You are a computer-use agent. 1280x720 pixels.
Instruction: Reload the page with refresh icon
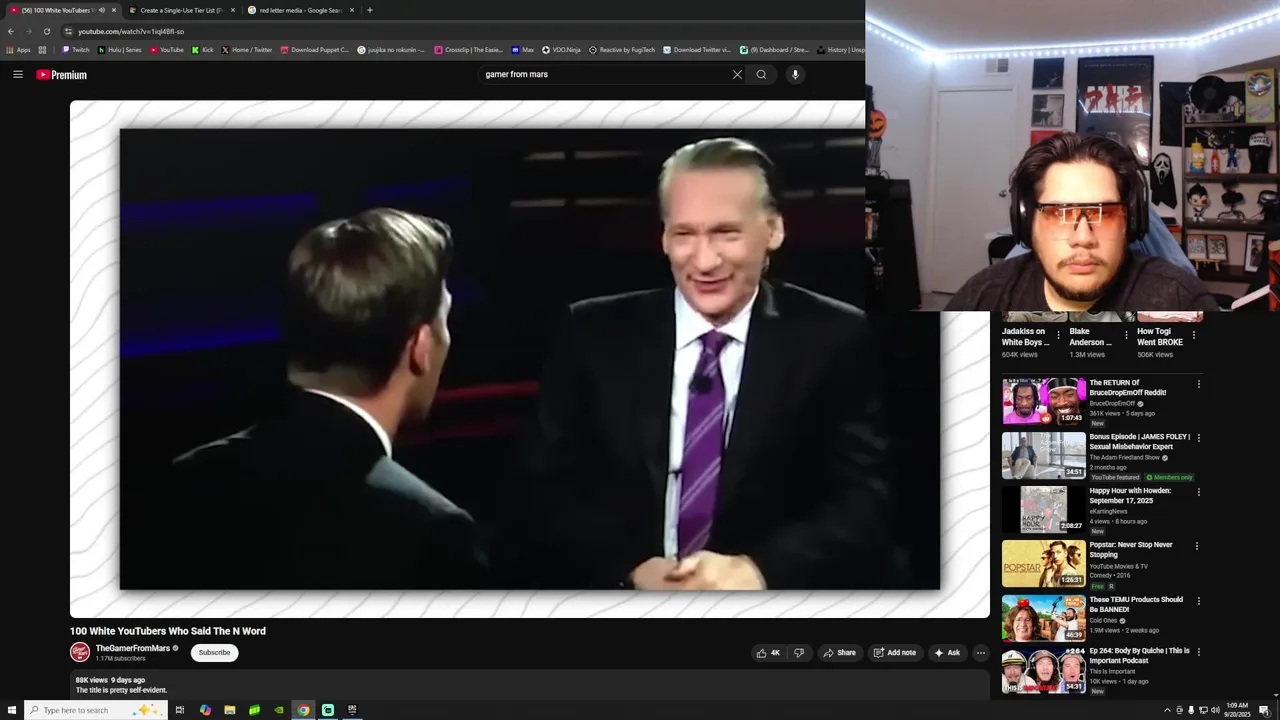[x=46, y=31]
